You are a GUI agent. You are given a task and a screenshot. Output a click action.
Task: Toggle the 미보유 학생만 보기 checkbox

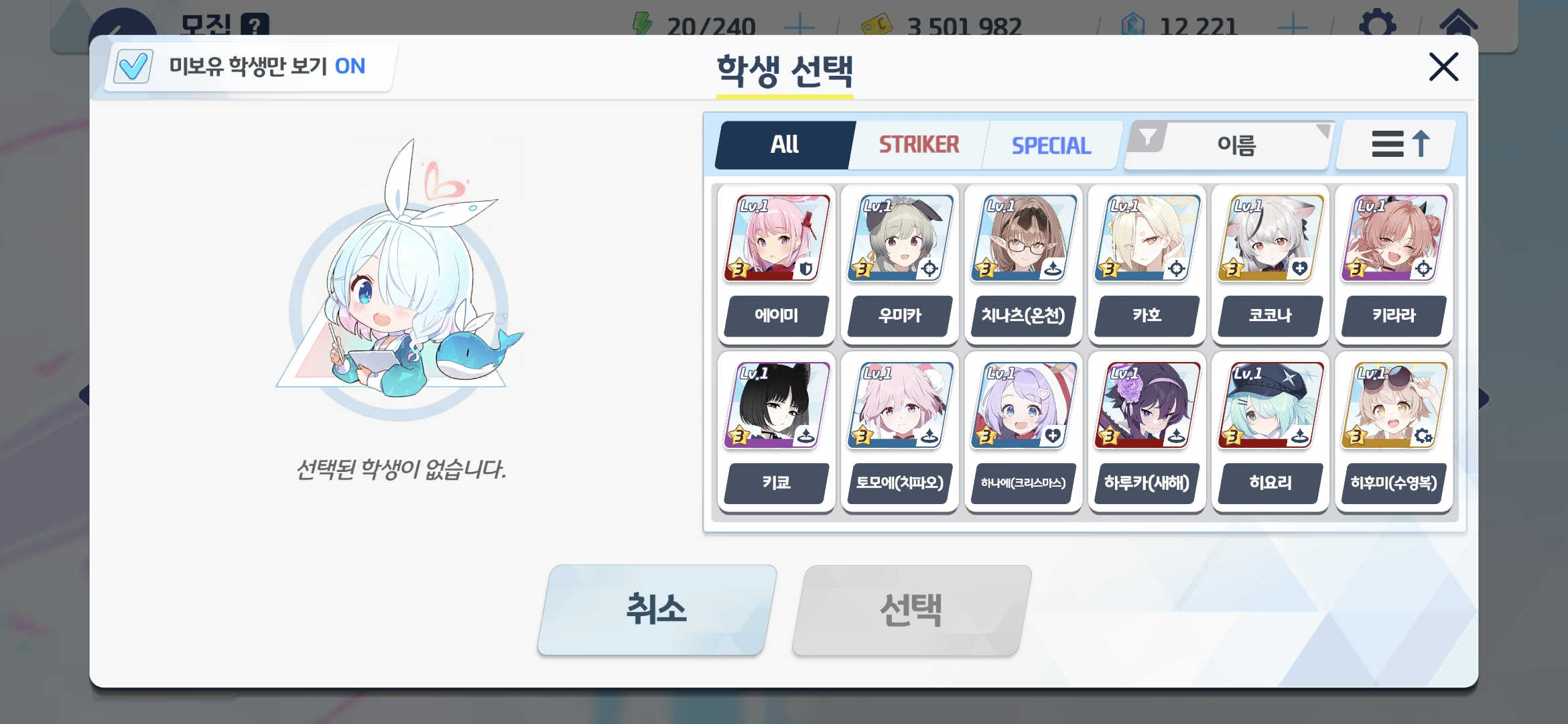pos(133,66)
